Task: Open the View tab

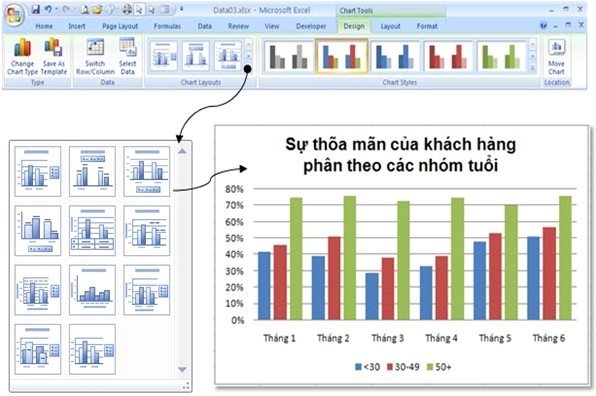Action: [x=272, y=26]
